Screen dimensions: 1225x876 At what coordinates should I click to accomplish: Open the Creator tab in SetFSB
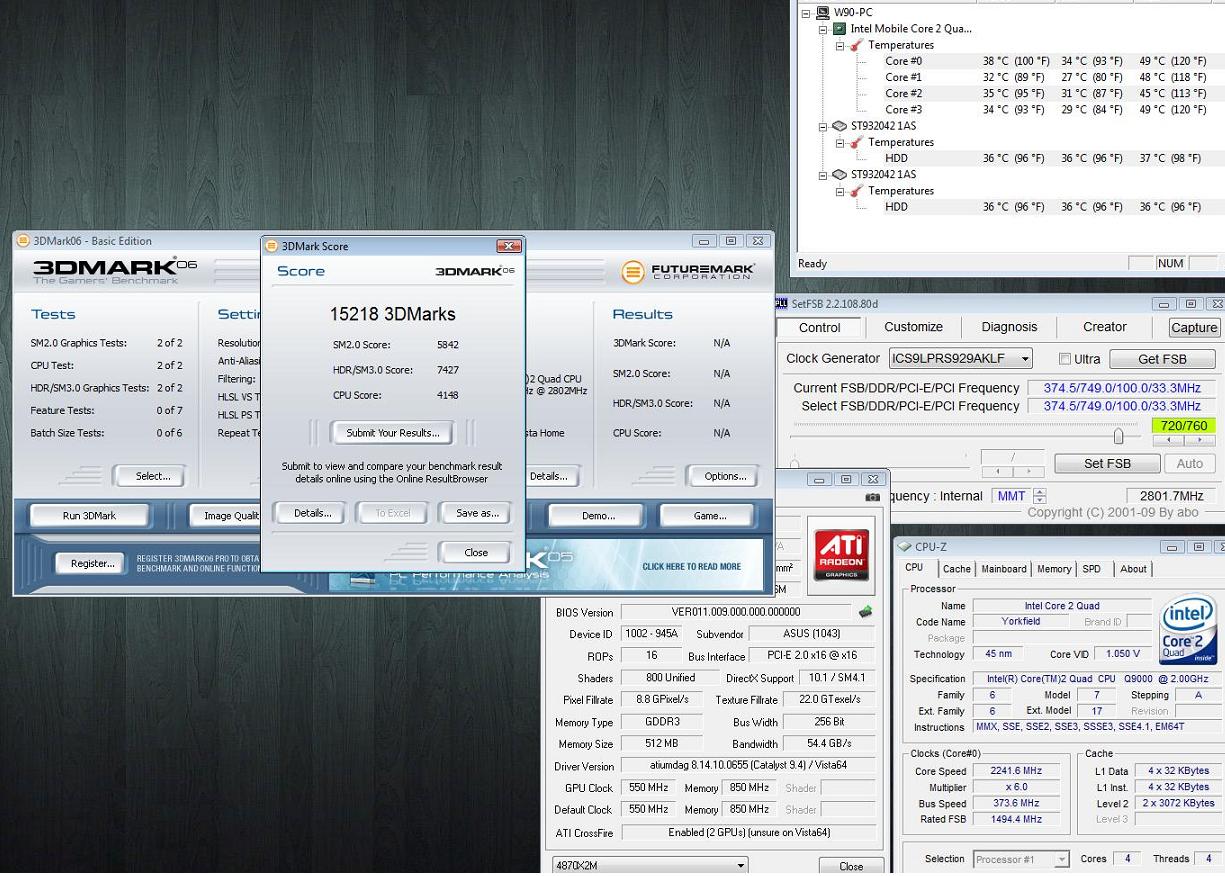click(1105, 327)
